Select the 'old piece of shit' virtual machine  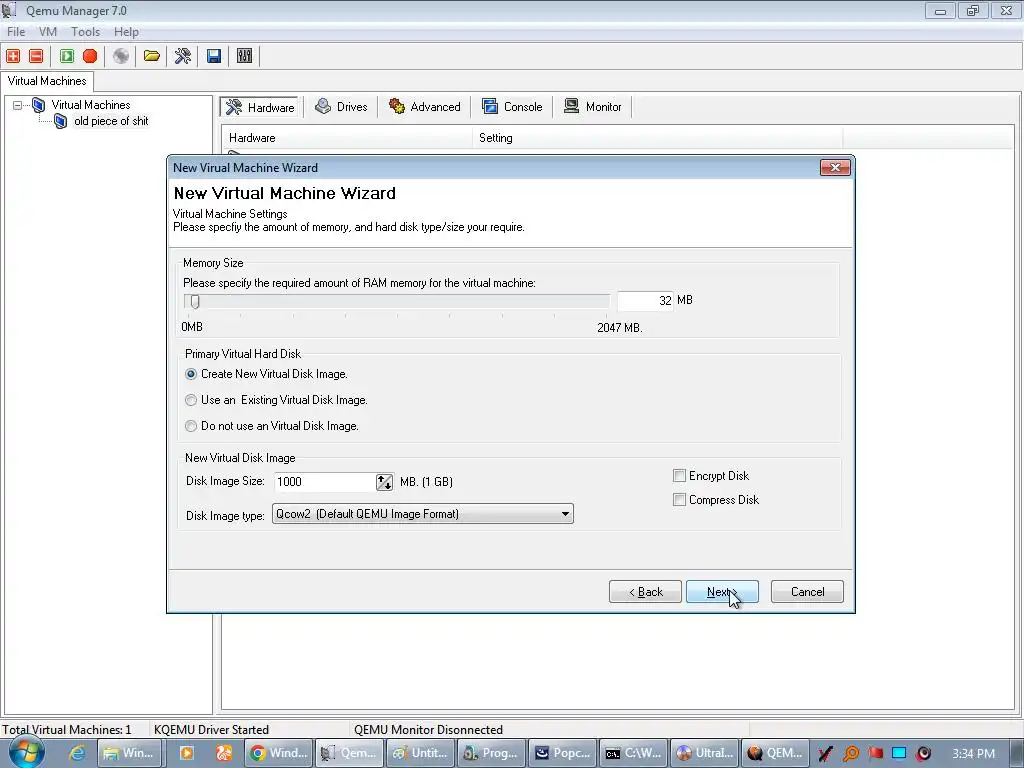tap(111, 121)
